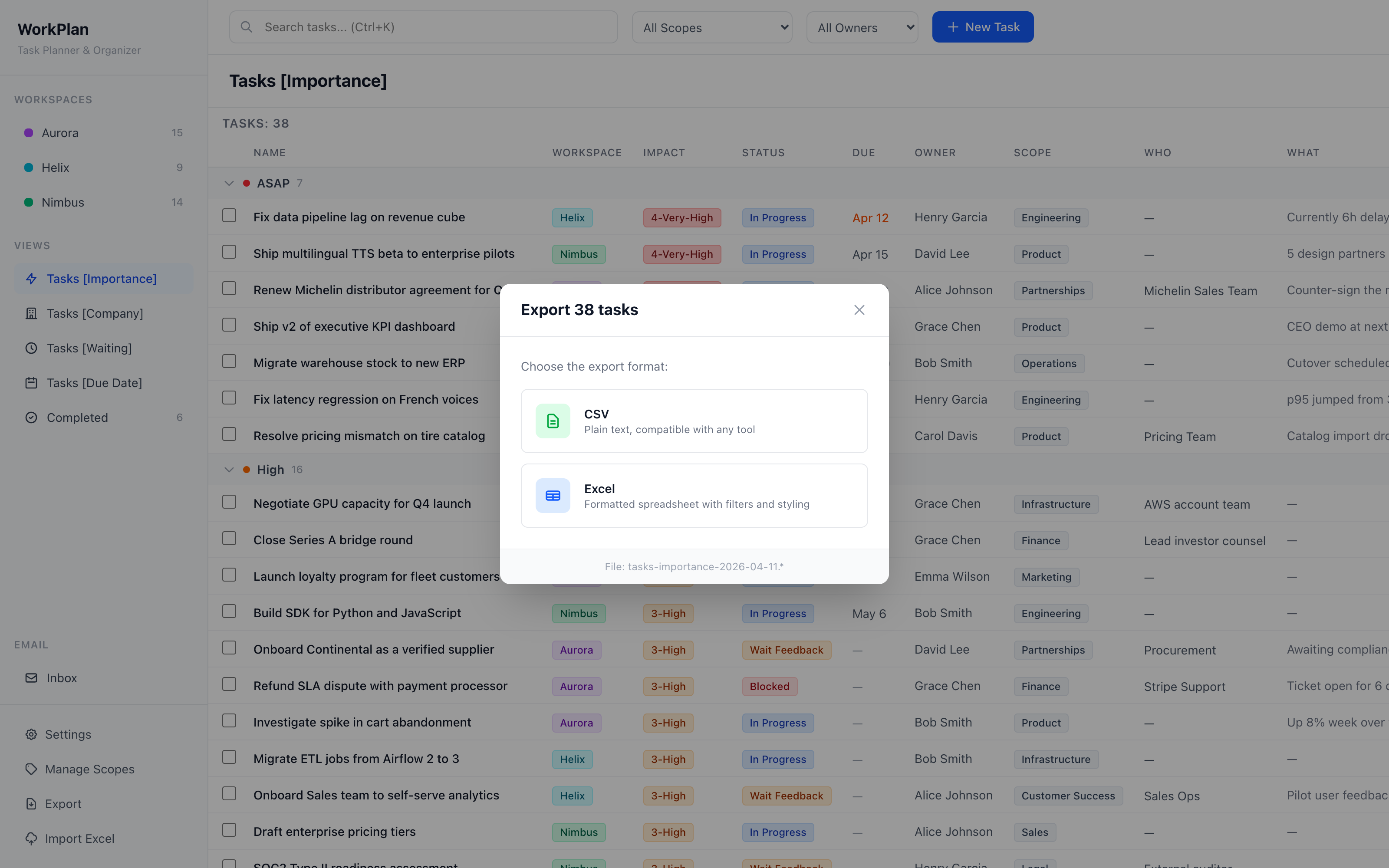Open the Inbox label in sidebar
Screen dimensions: 1389x868
(x=62, y=678)
